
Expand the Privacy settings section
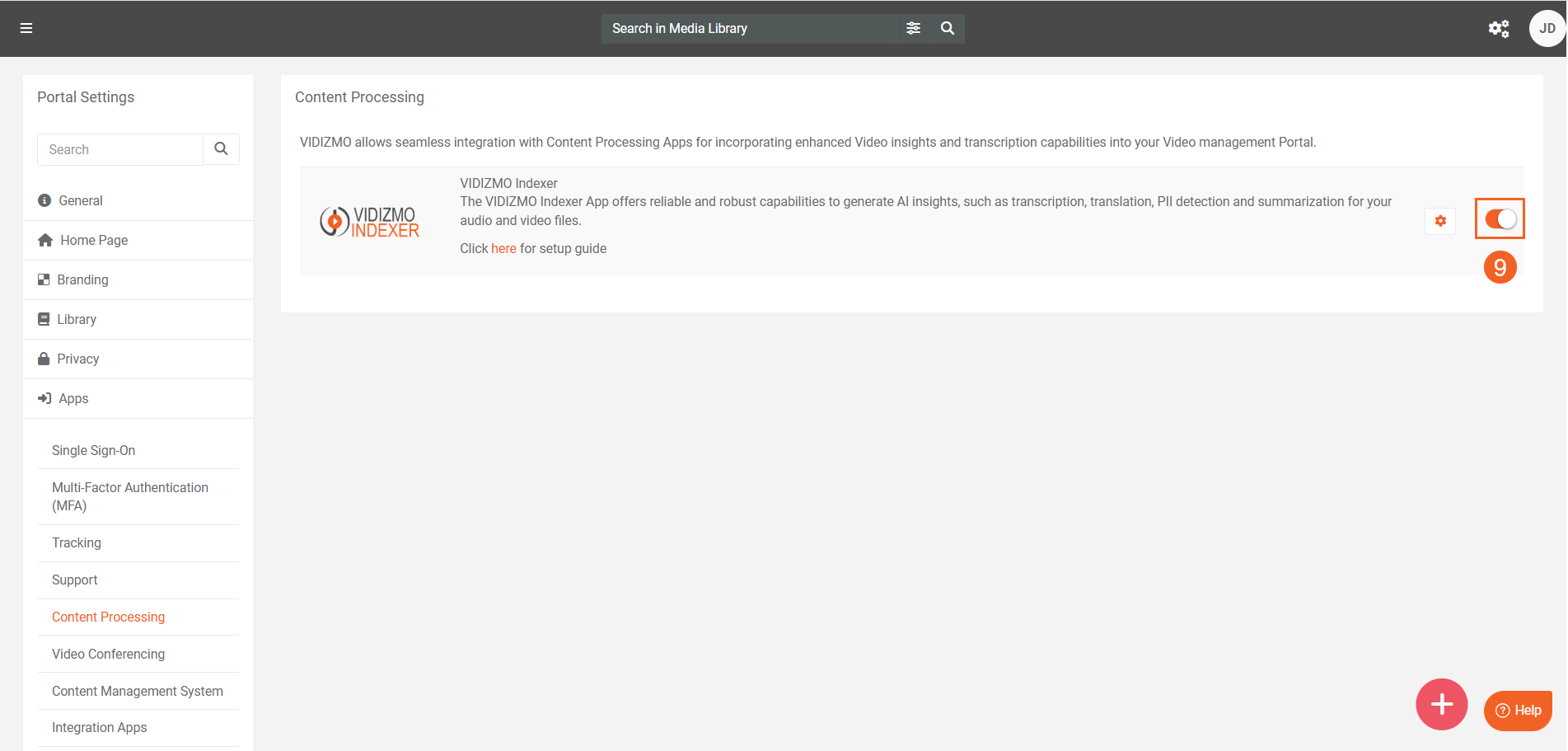[x=77, y=359]
